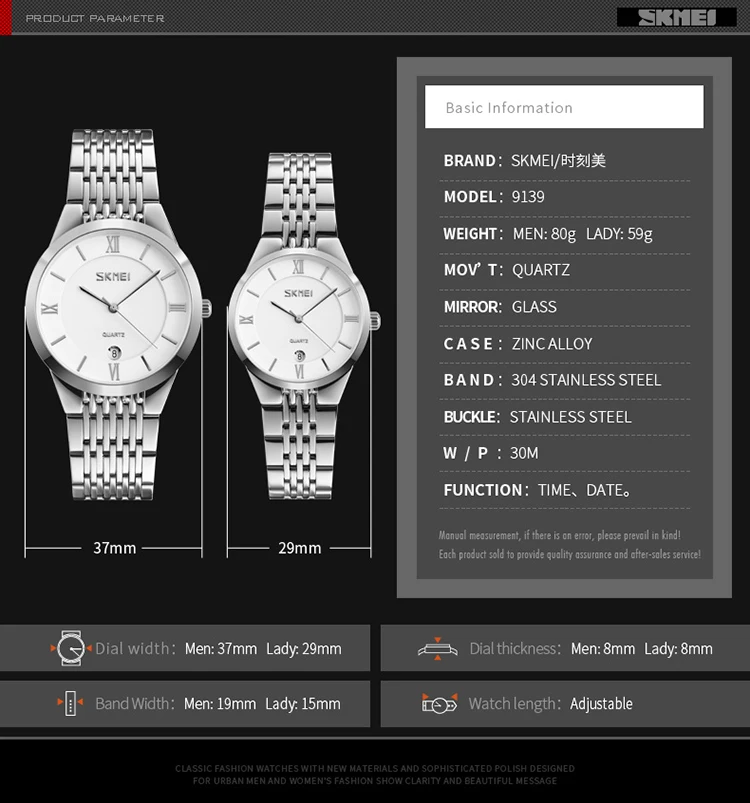750x803 pixels.
Task: Click the Manual measurement disclaimer line
Action: point(560,535)
